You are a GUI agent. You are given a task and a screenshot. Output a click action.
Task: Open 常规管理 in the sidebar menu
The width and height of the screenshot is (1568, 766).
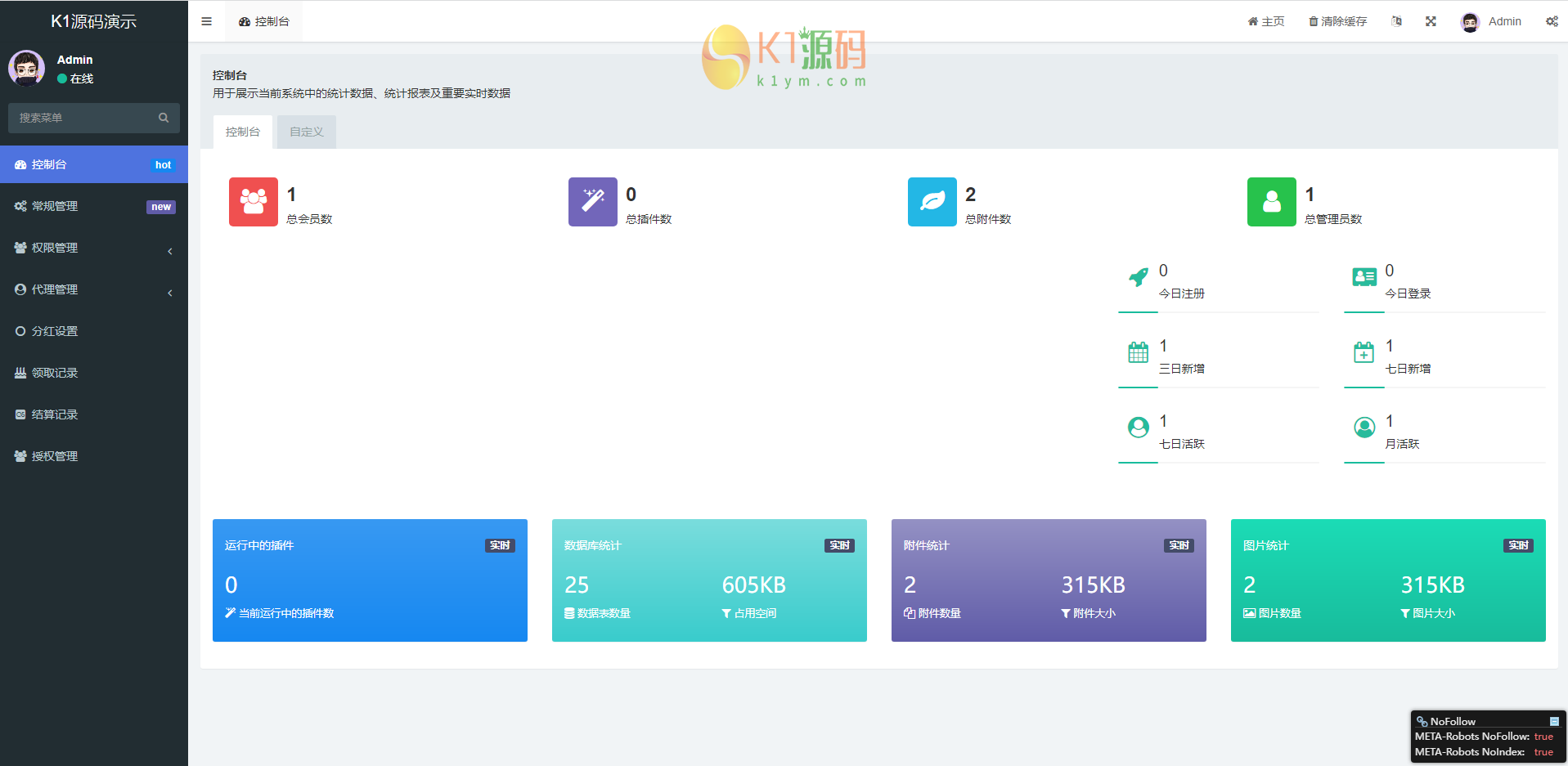pyautogui.click(x=94, y=206)
